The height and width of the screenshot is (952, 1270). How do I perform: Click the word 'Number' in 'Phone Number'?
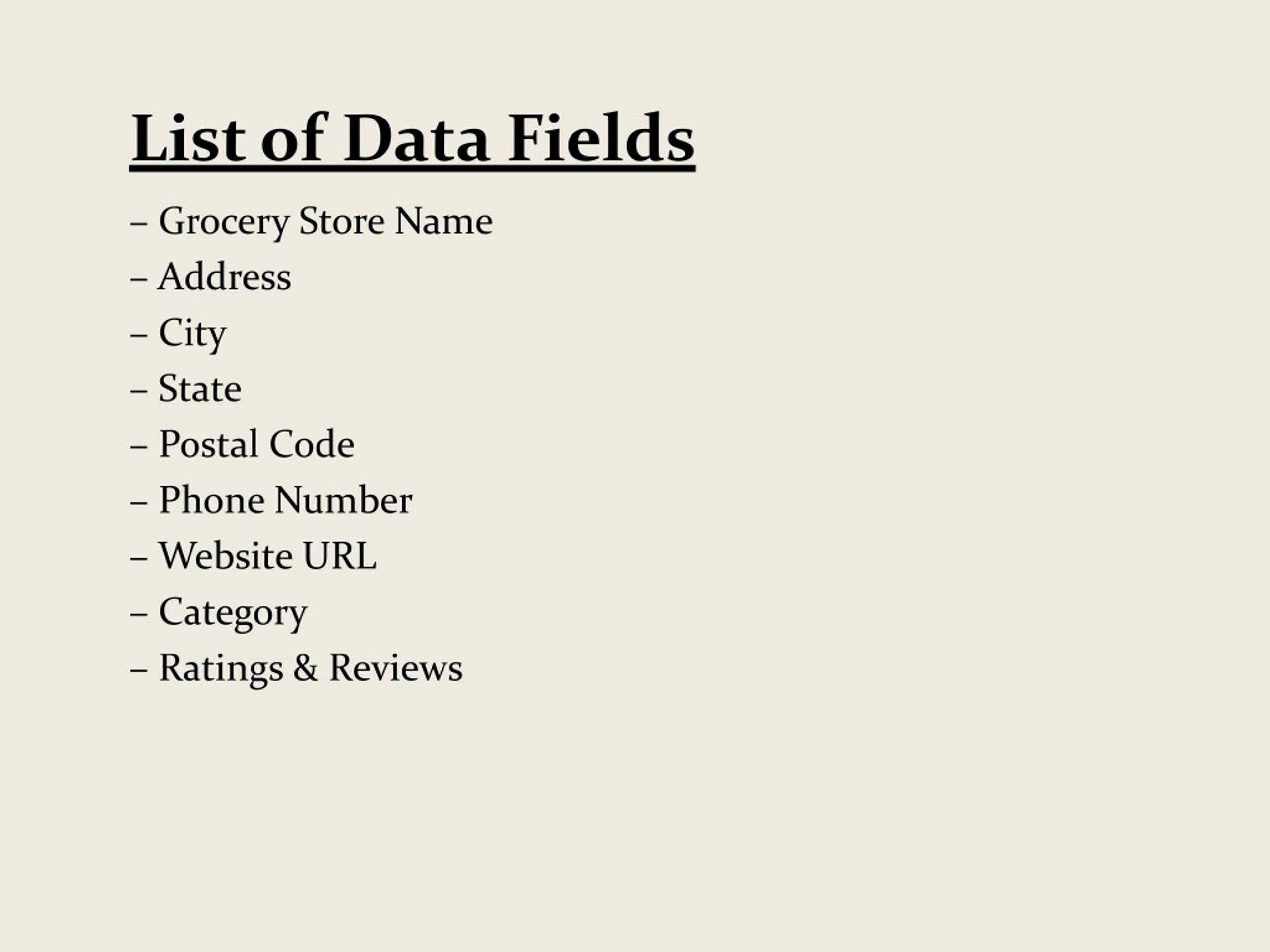(x=343, y=500)
